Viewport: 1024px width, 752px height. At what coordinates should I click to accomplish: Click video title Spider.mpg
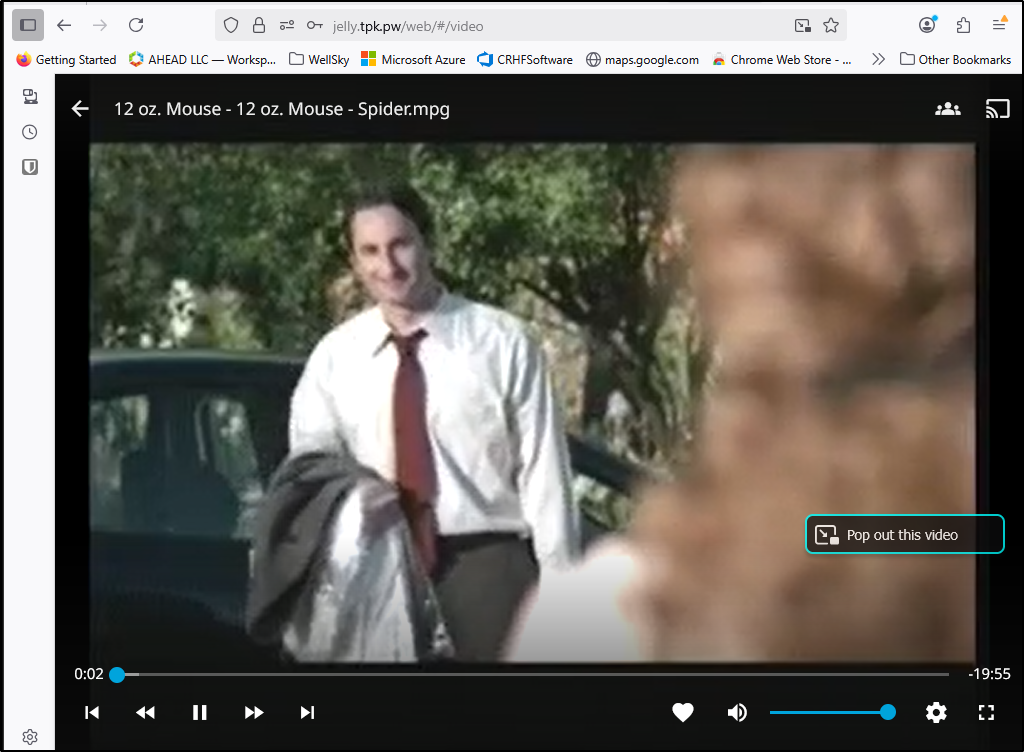coord(281,109)
